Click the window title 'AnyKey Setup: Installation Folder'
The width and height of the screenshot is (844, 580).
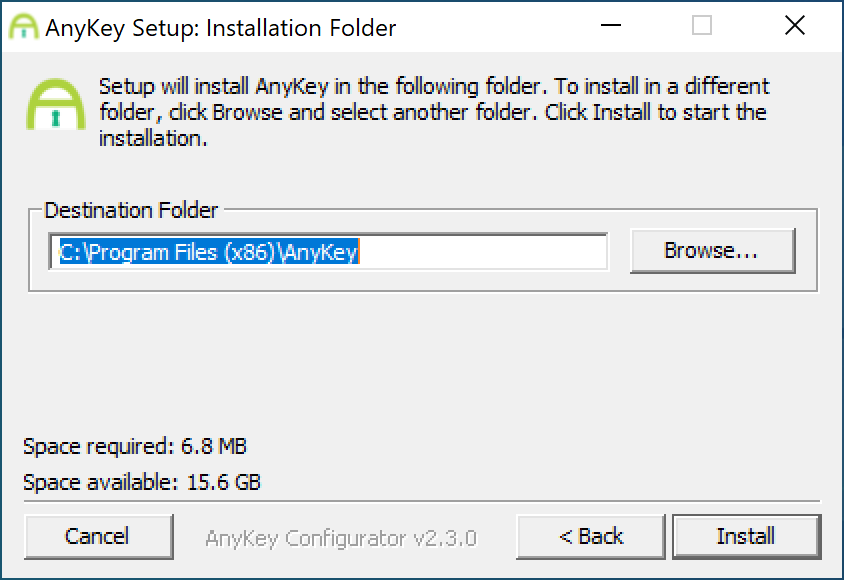tap(221, 28)
